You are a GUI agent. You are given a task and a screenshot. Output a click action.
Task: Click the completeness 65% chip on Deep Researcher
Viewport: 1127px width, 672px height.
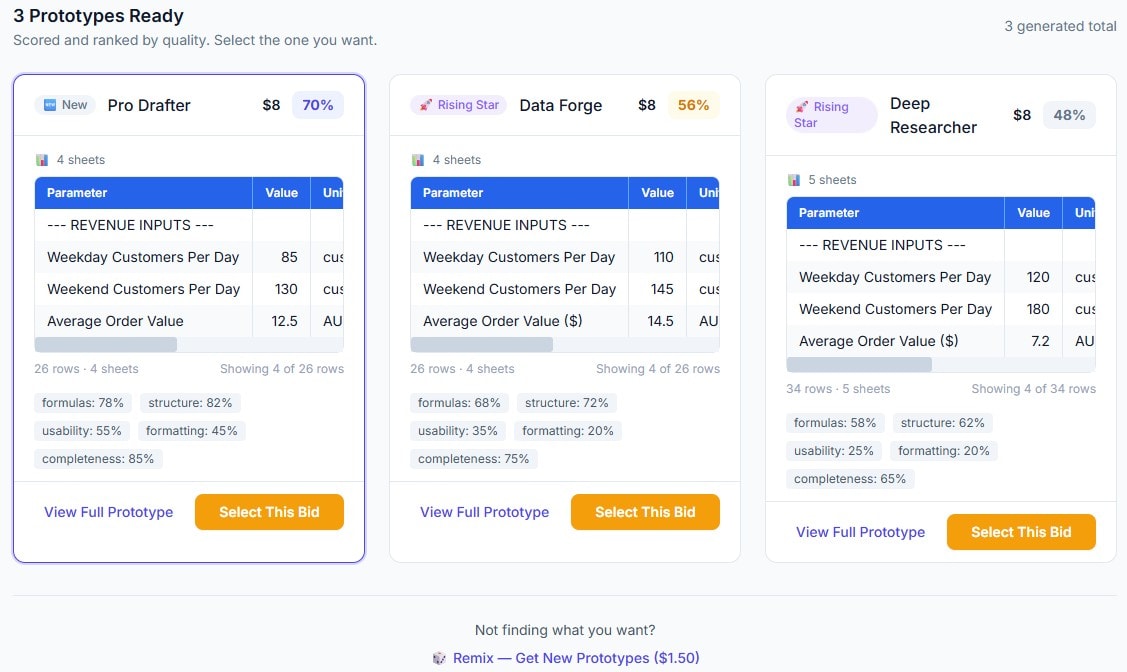[850, 479]
